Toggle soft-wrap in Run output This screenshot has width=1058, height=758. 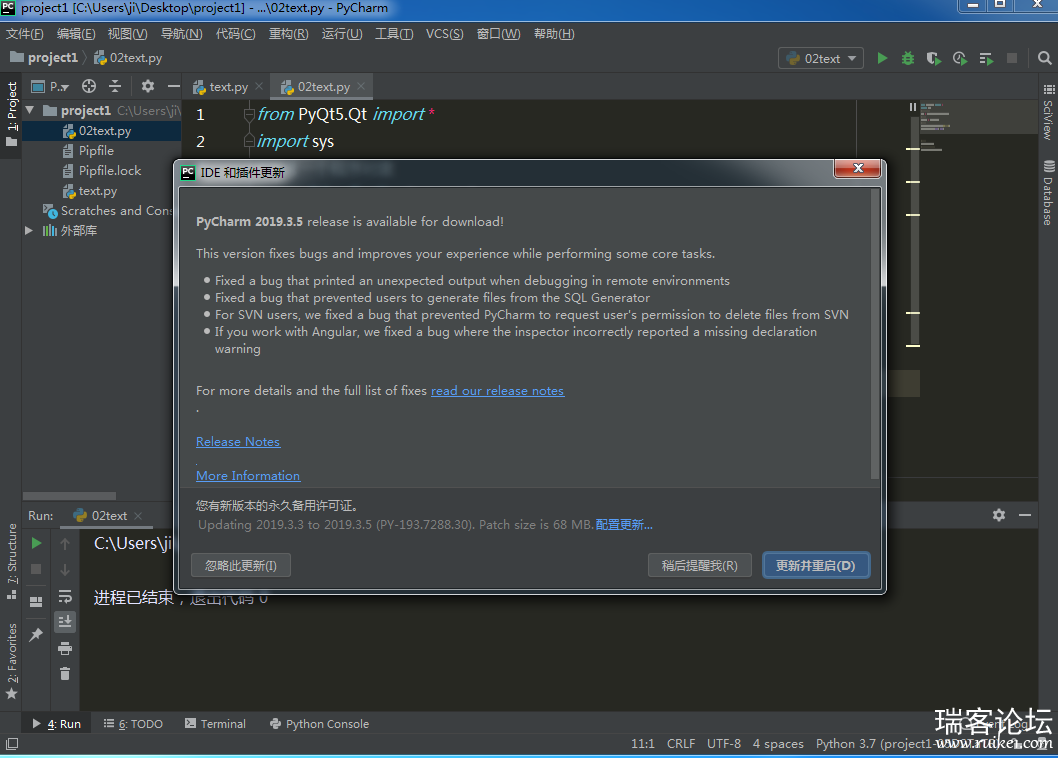click(65, 596)
